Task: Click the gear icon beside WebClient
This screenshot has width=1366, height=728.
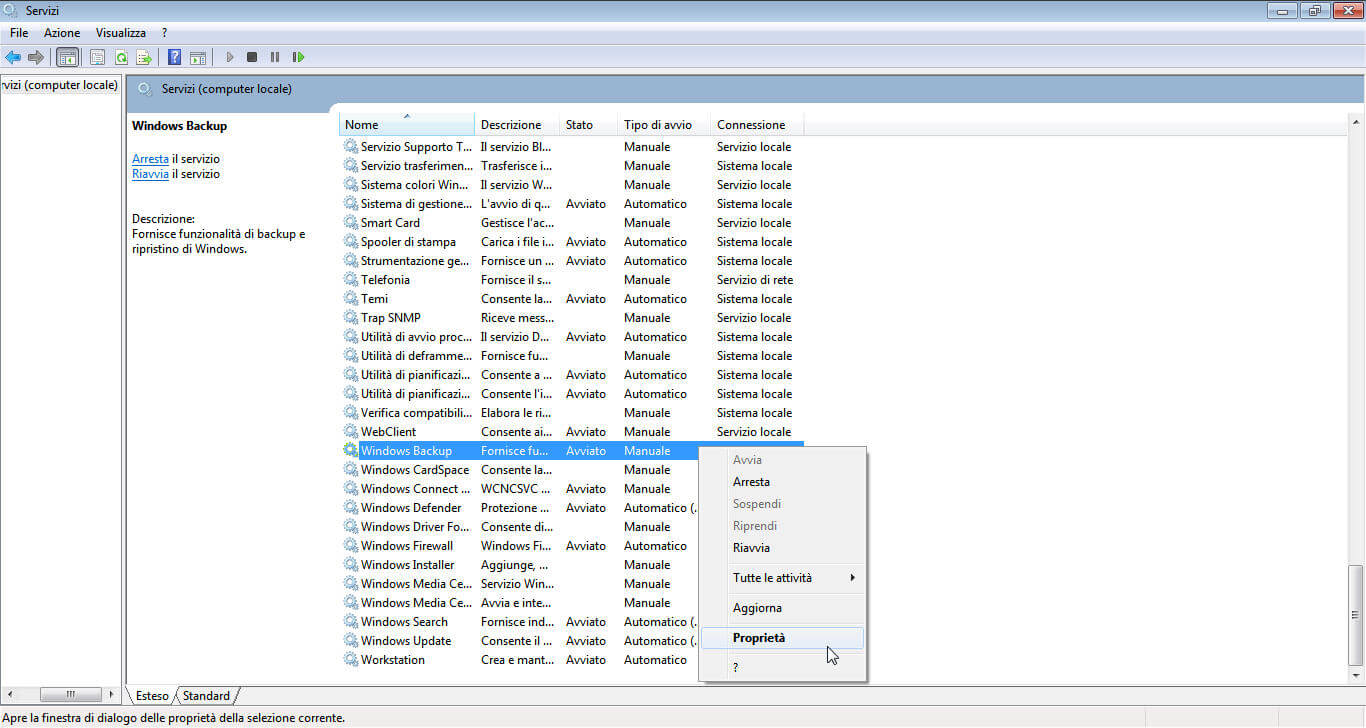Action: pyautogui.click(x=351, y=432)
